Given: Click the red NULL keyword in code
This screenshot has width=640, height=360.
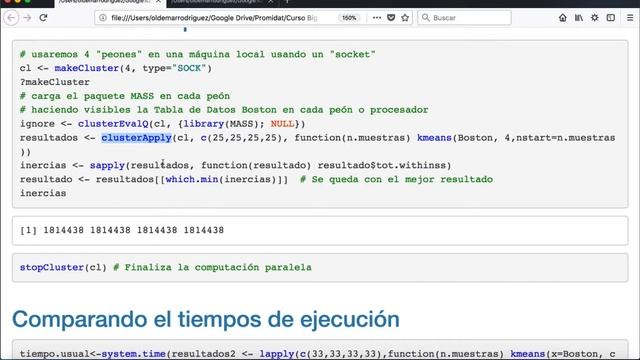Looking at the screenshot, I should 282,124.
